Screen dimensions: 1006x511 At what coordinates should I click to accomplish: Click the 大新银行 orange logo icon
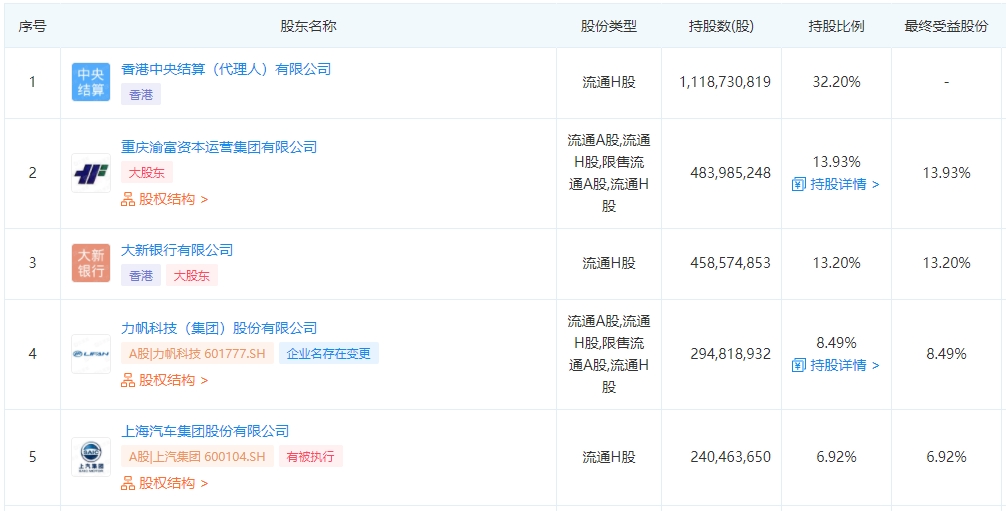(x=90, y=263)
